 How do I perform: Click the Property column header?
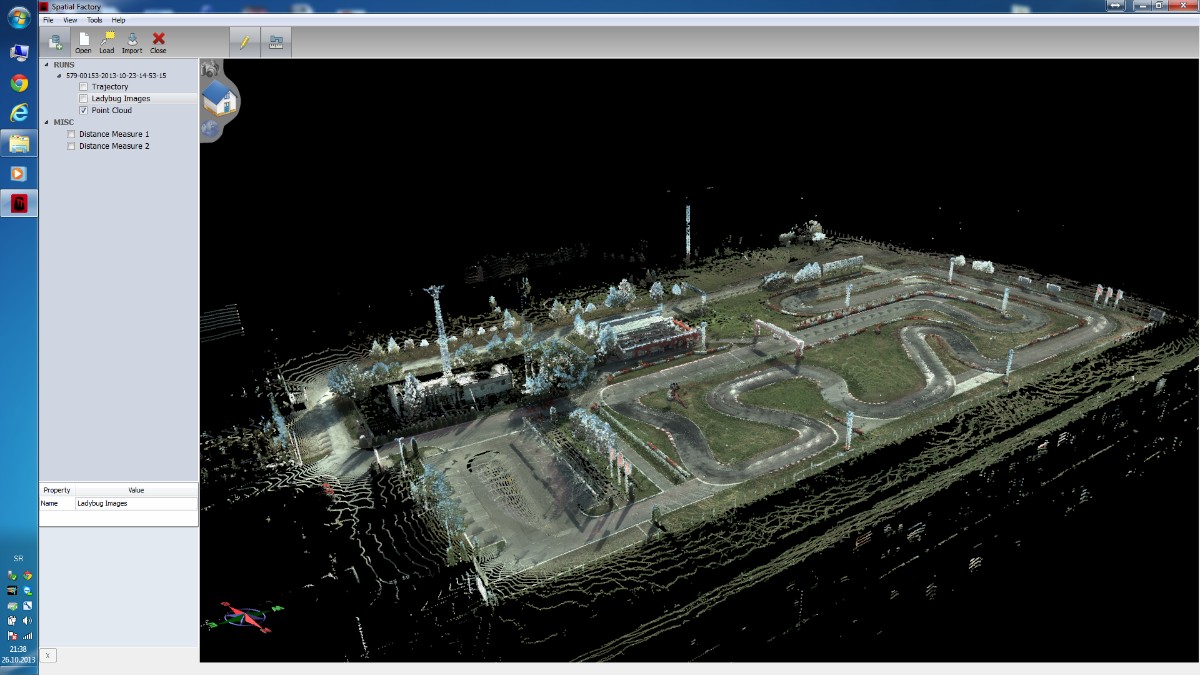pos(57,490)
